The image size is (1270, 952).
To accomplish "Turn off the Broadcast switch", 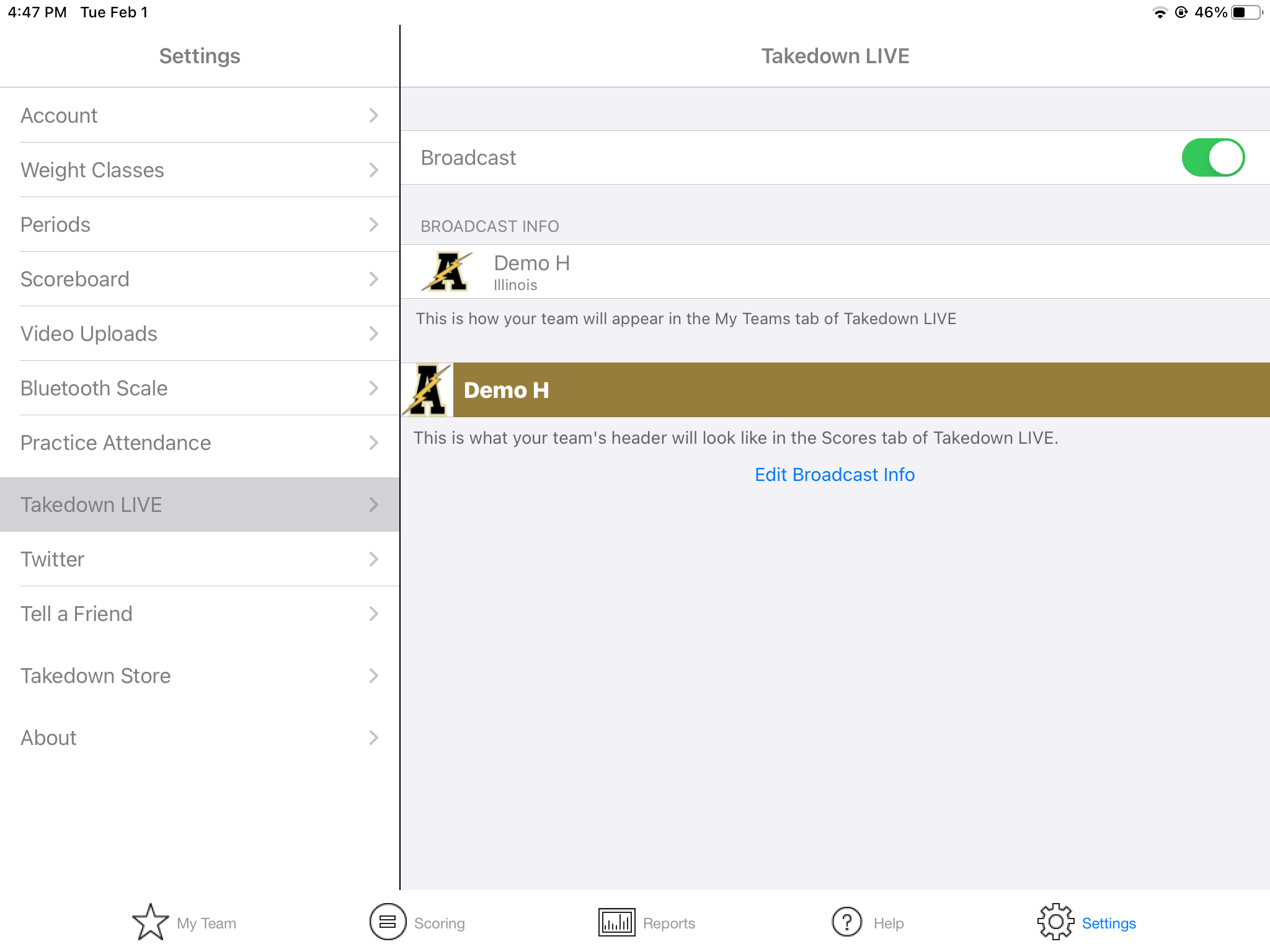I will coord(1212,157).
